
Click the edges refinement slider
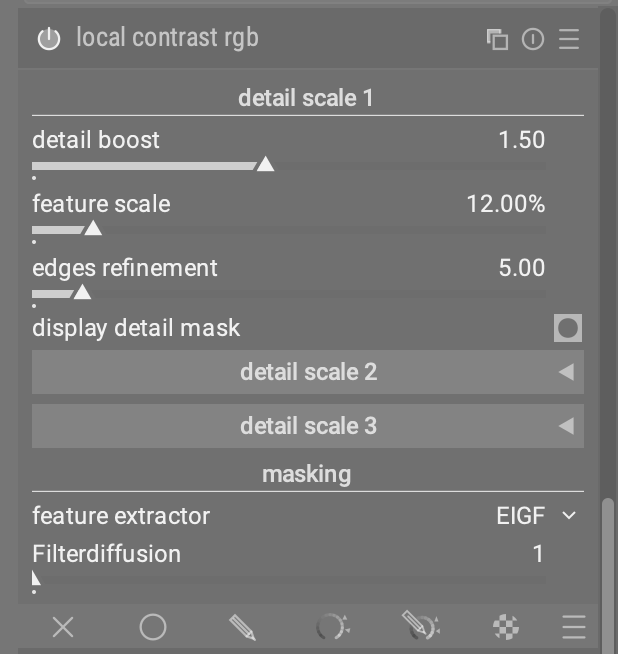click(289, 294)
